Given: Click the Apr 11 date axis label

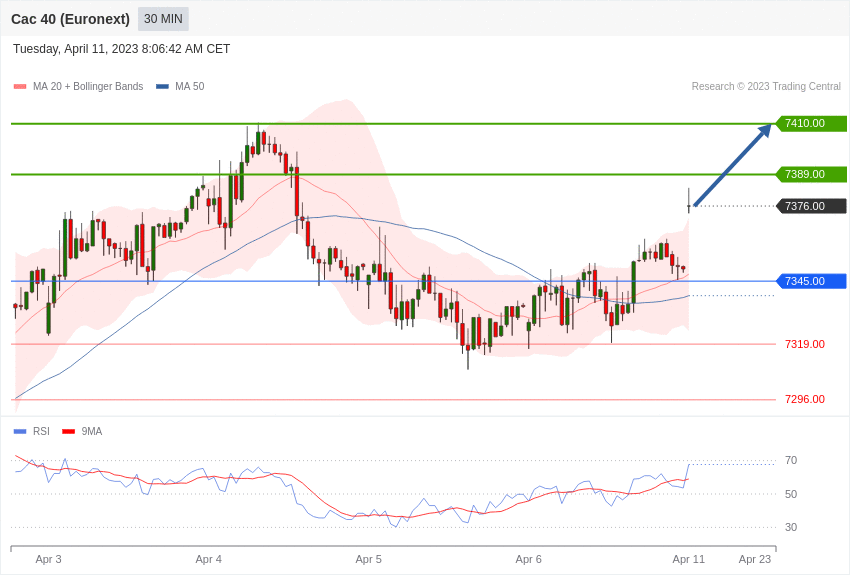Looking at the screenshot, I should click(688, 559).
